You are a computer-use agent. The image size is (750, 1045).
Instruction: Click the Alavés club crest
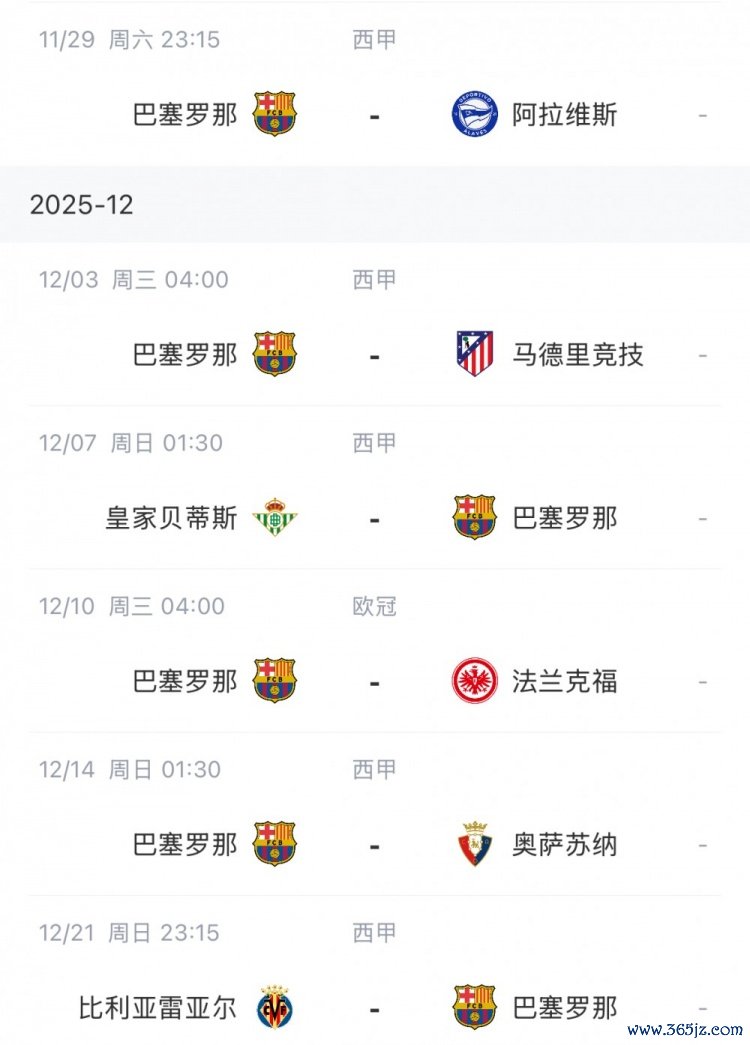click(x=474, y=114)
